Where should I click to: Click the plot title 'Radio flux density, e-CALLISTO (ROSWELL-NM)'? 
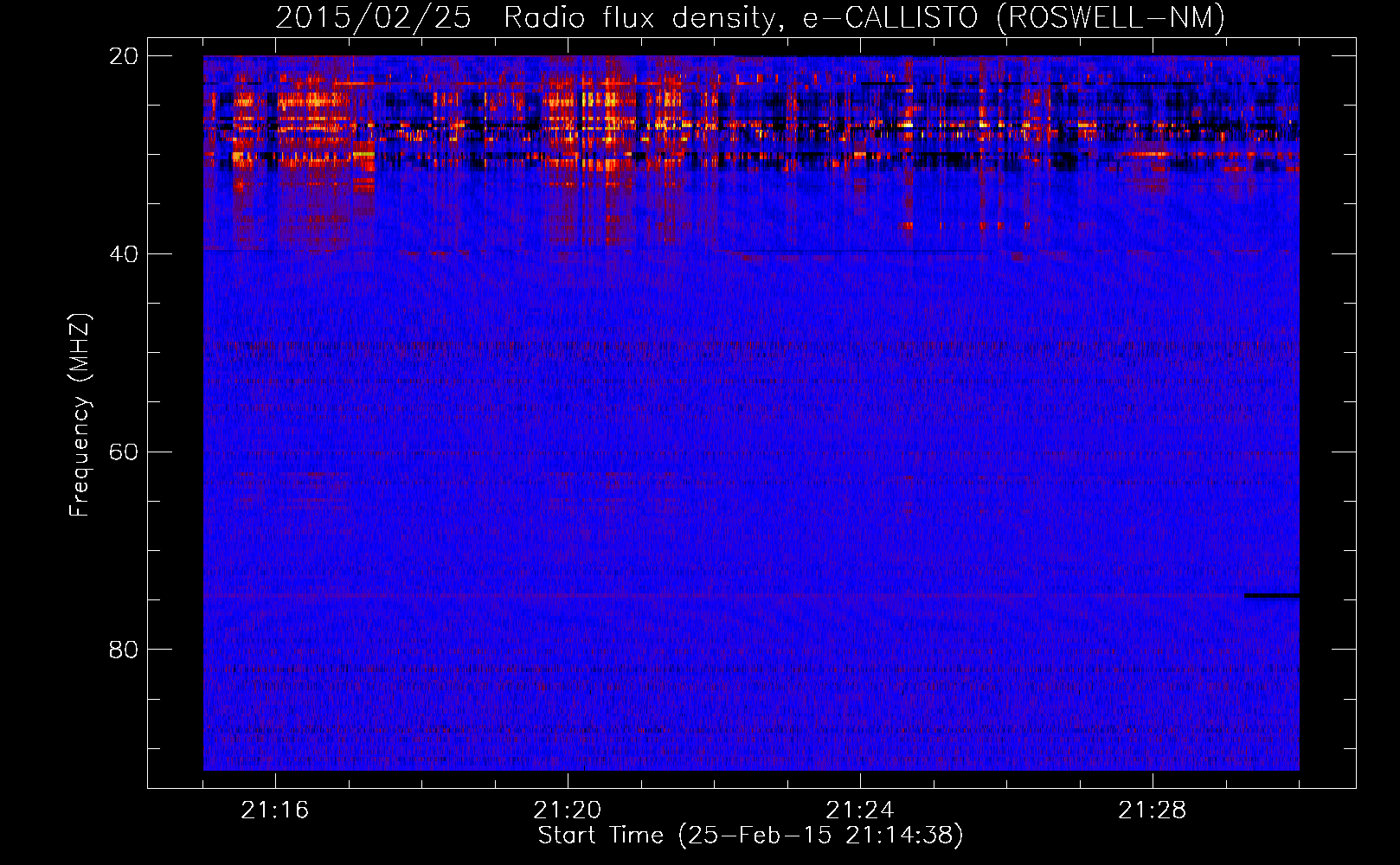(864, 17)
